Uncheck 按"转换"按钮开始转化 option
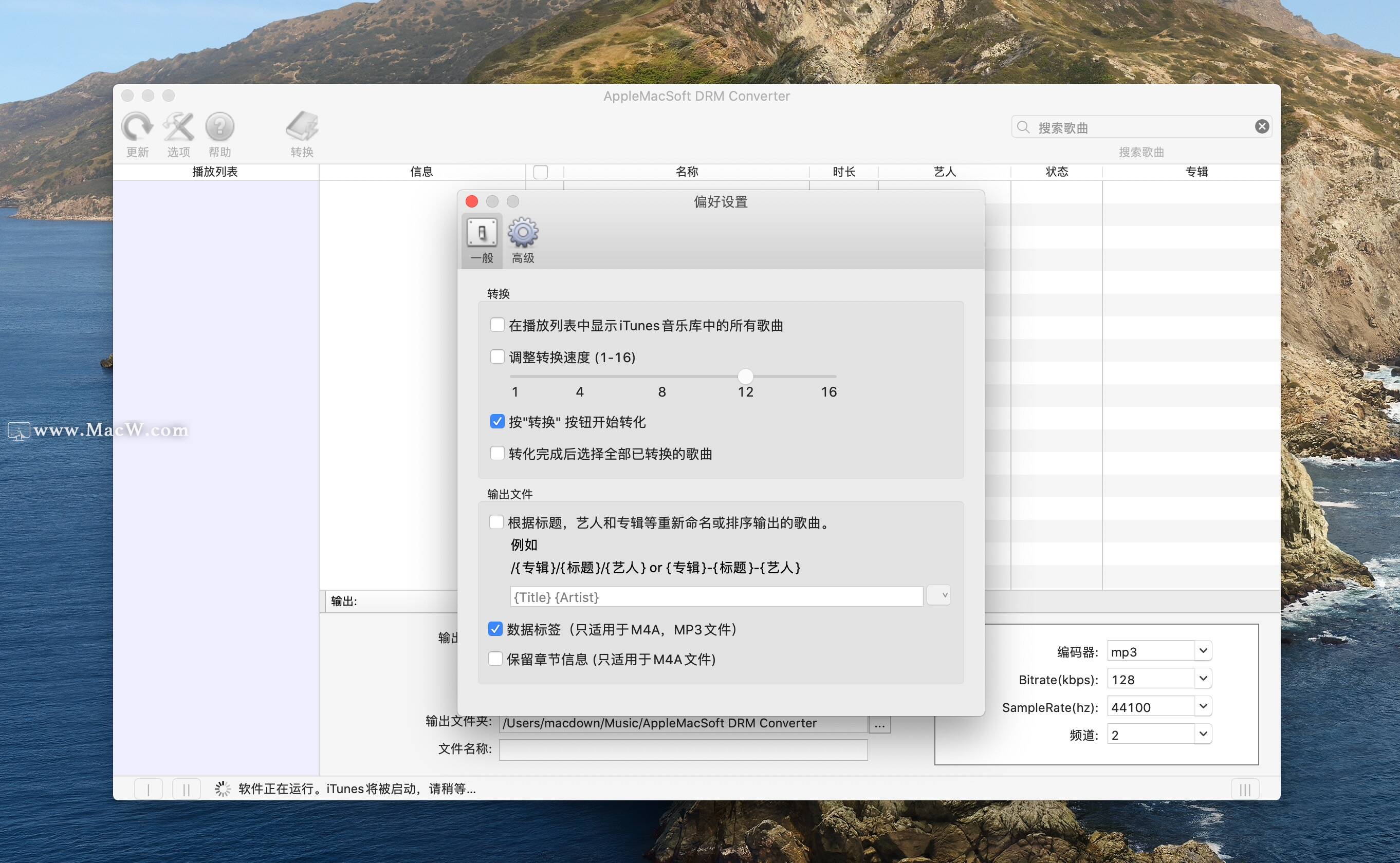1400x863 pixels. point(498,421)
